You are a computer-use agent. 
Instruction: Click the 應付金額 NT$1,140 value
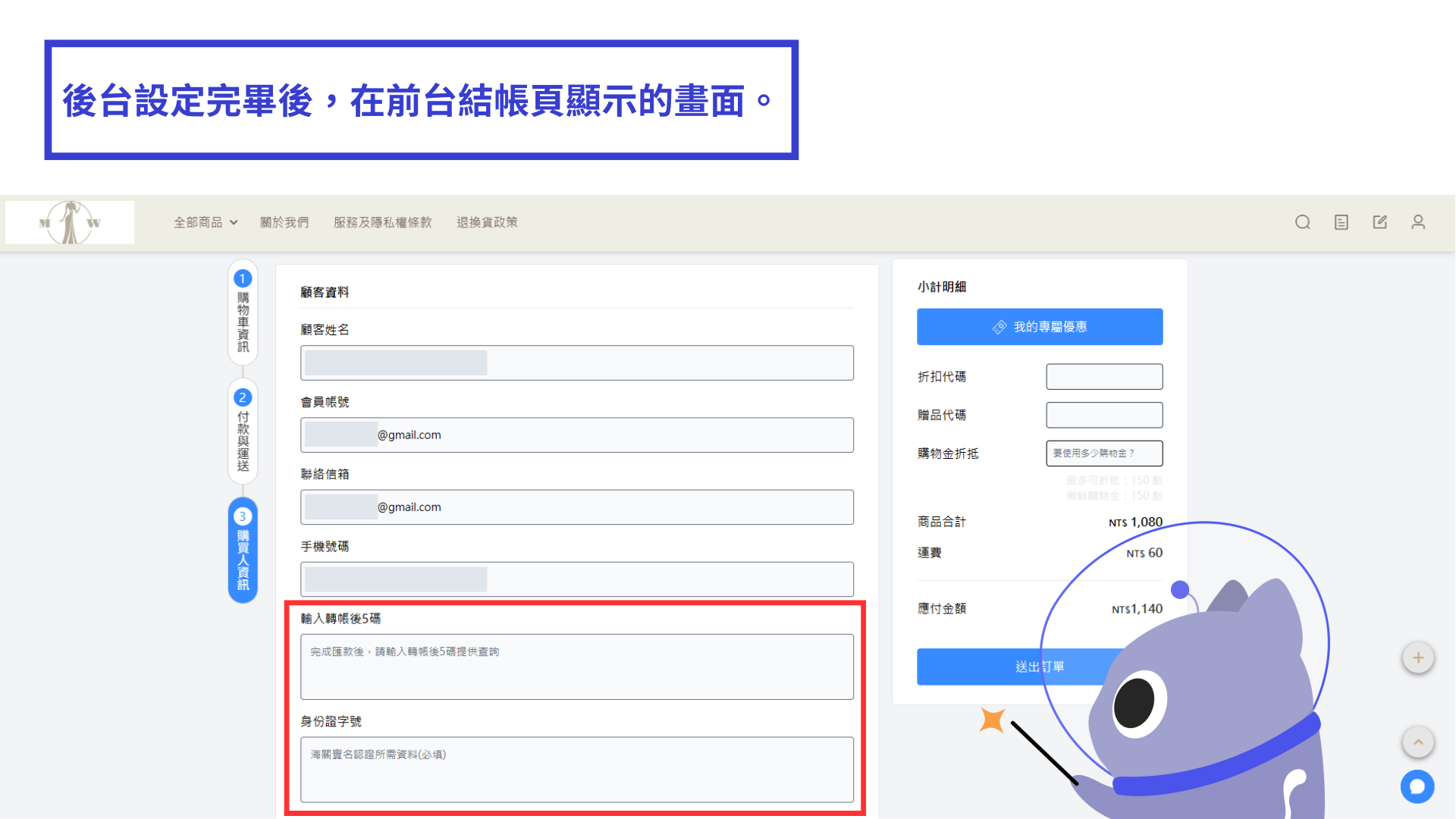point(1137,609)
